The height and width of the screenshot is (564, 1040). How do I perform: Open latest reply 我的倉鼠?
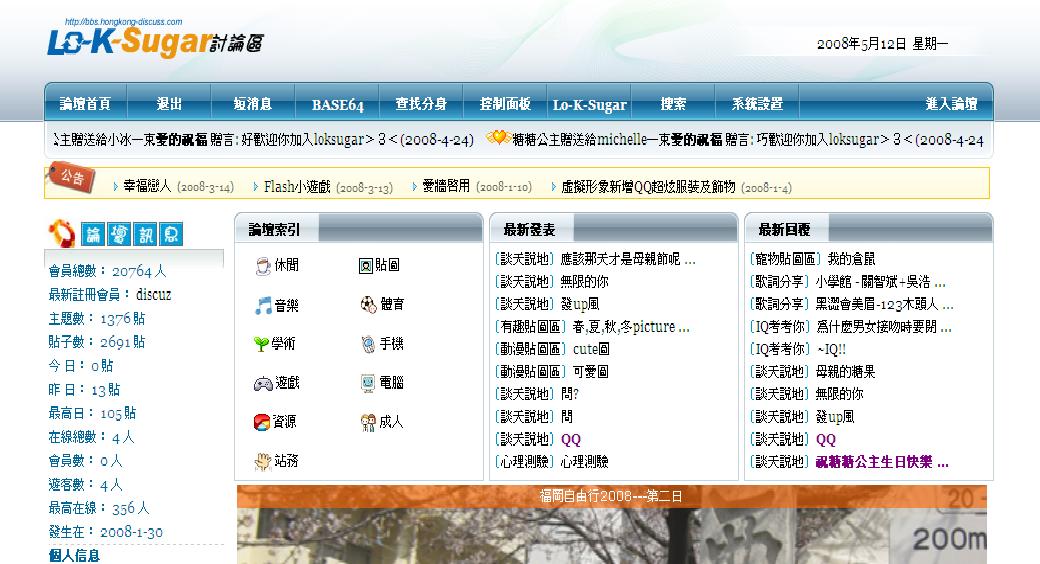click(x=852, y=259)
